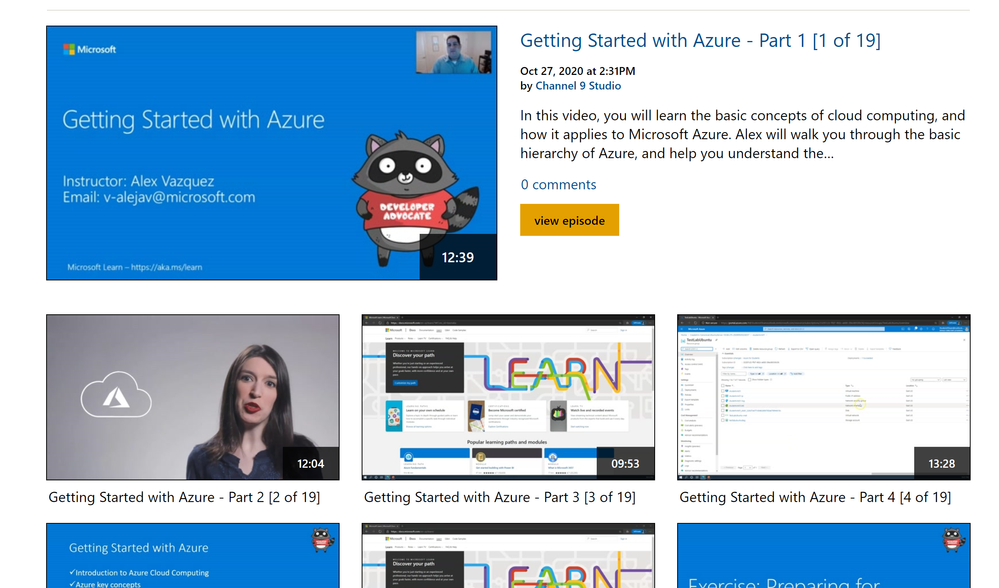Image resolution: width=999 pixels, height=588 pixels.
Task: Open the Part 4 Azure portal thumbnail
Action: (823, 397)
